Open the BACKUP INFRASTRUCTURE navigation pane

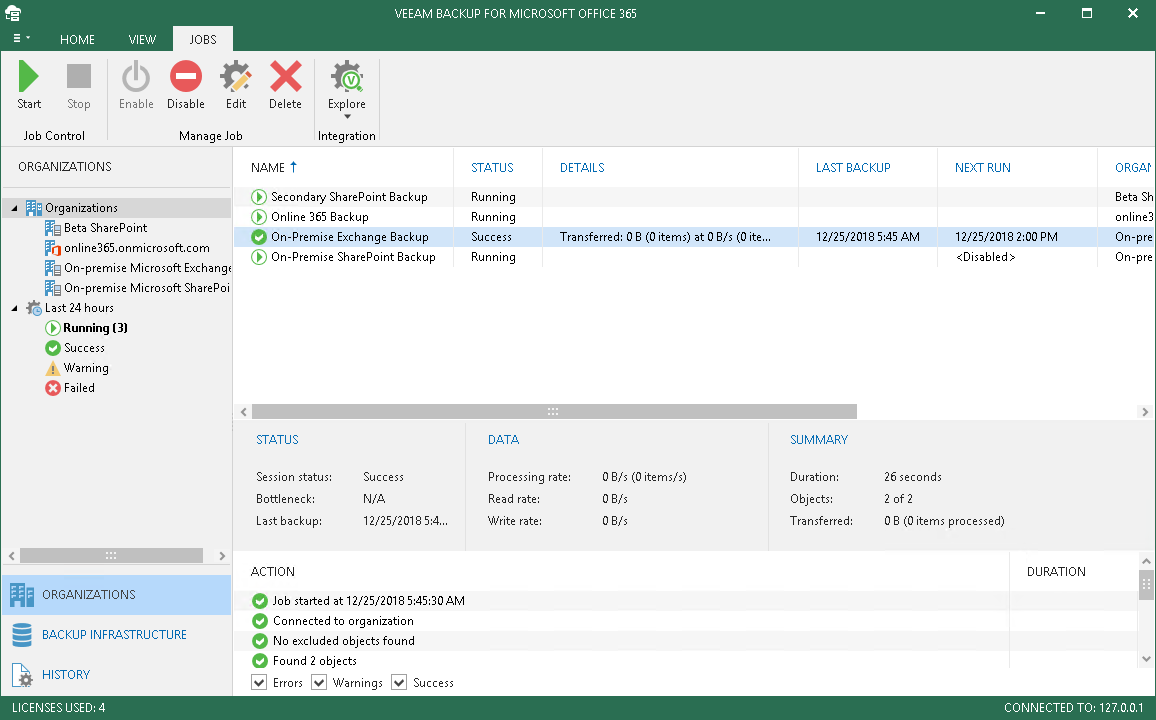(116, 635)
